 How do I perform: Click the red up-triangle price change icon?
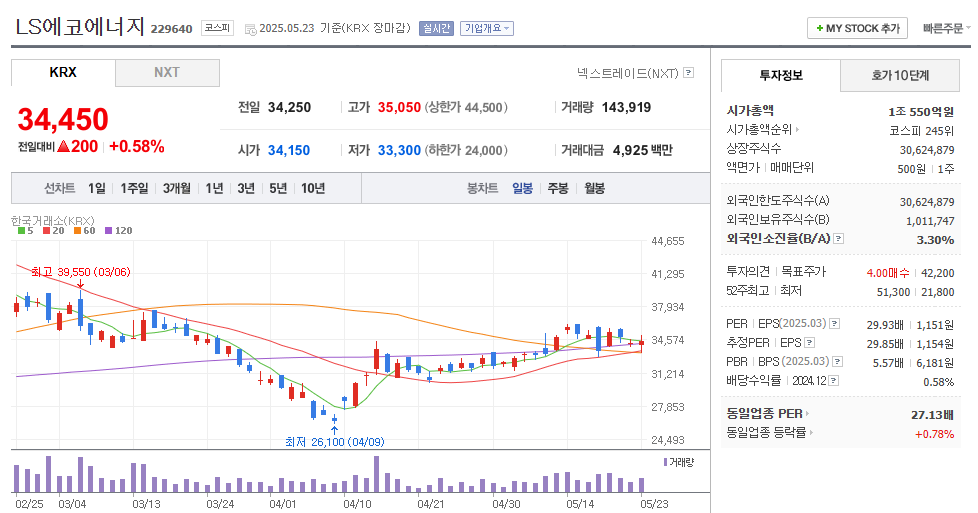point(63,147)
